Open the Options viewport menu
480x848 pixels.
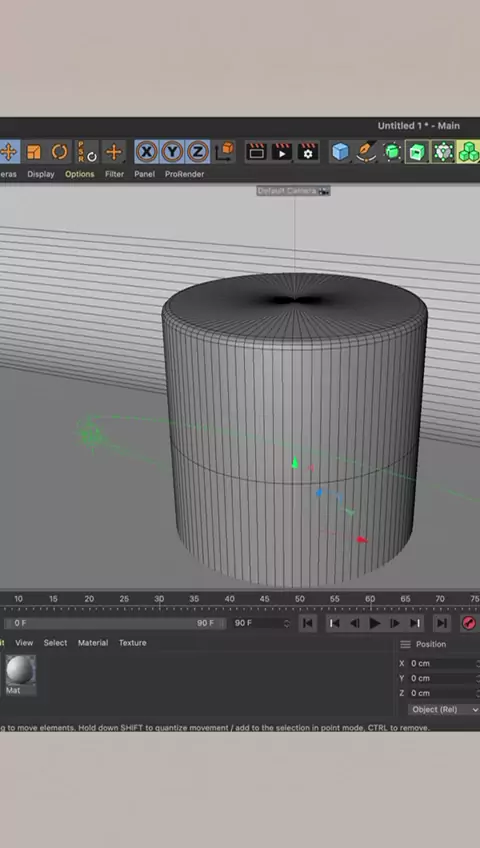79,174
